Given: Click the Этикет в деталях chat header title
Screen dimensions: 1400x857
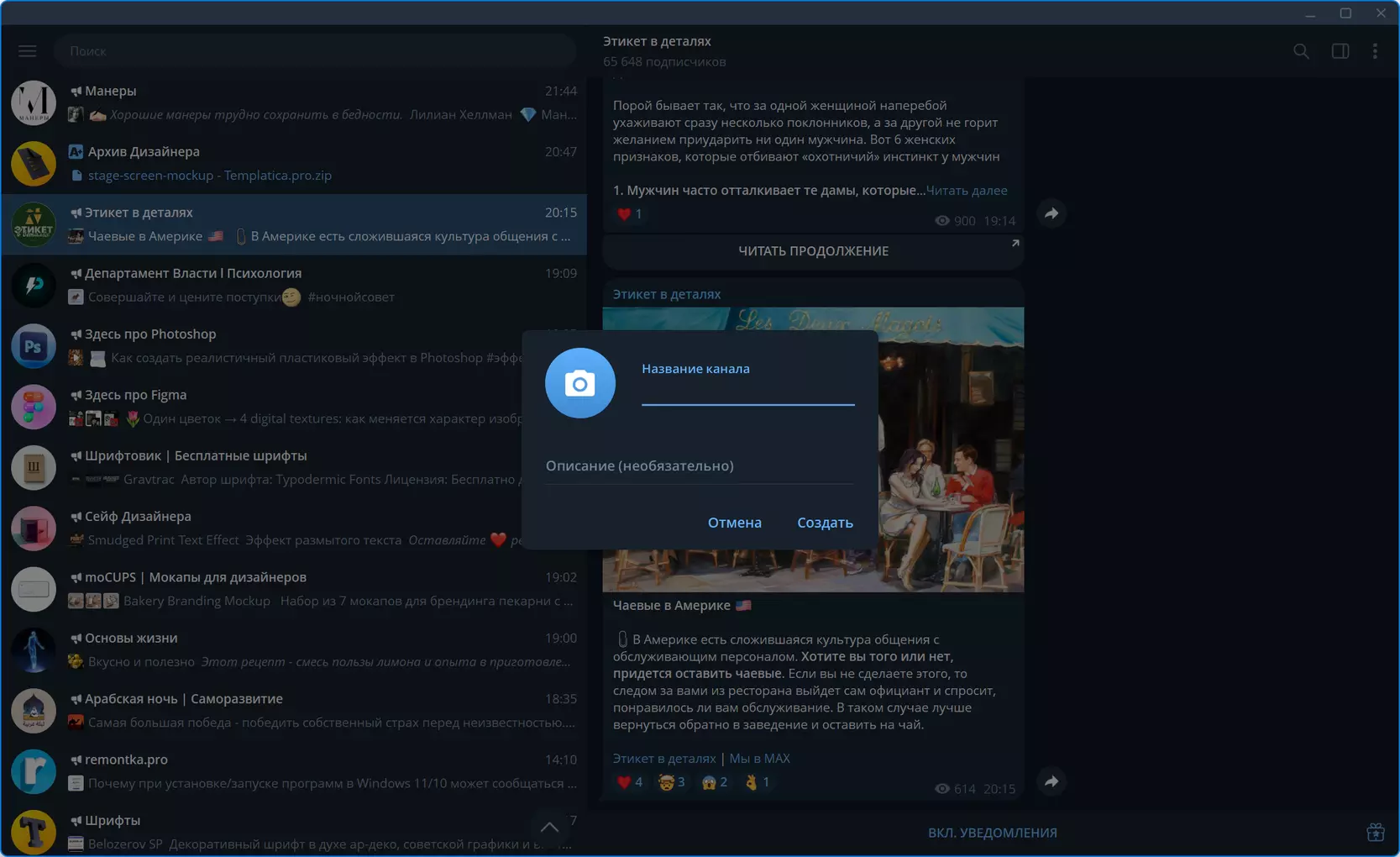Looking at the screenshot, I should [x=657, y=41].
